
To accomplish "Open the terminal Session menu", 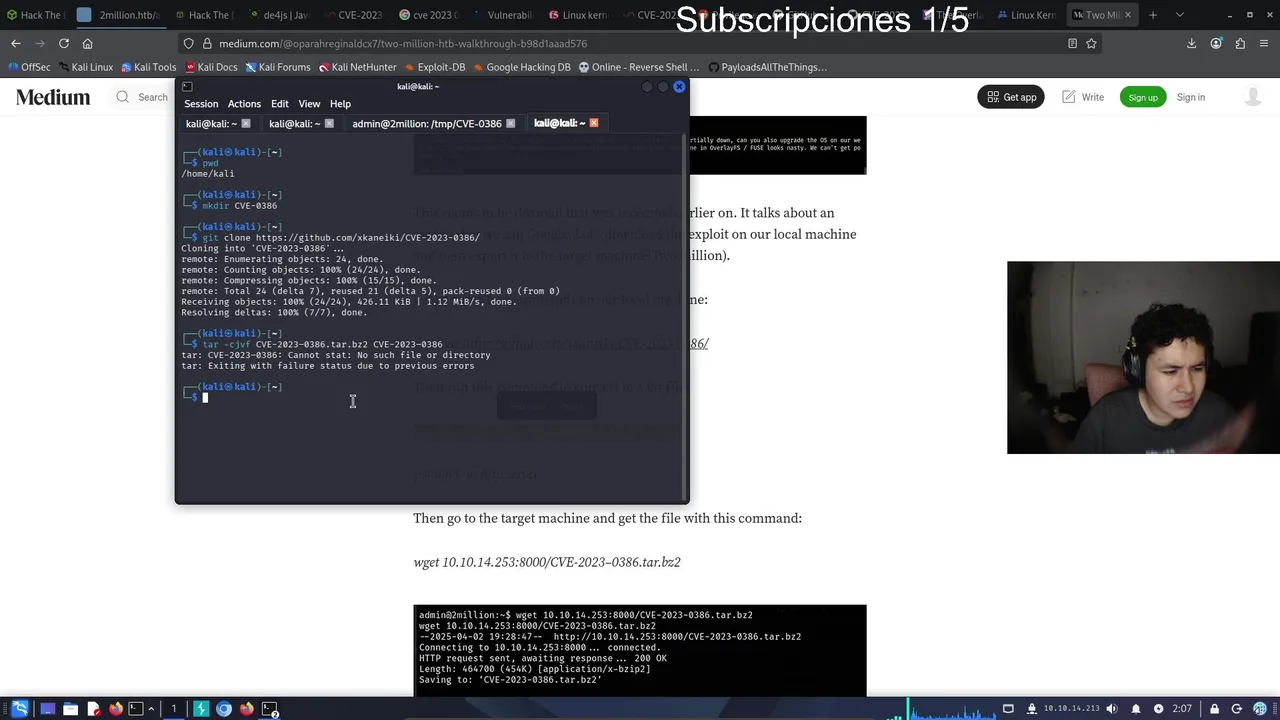I will pyautogui.click(x=201, y=104).
